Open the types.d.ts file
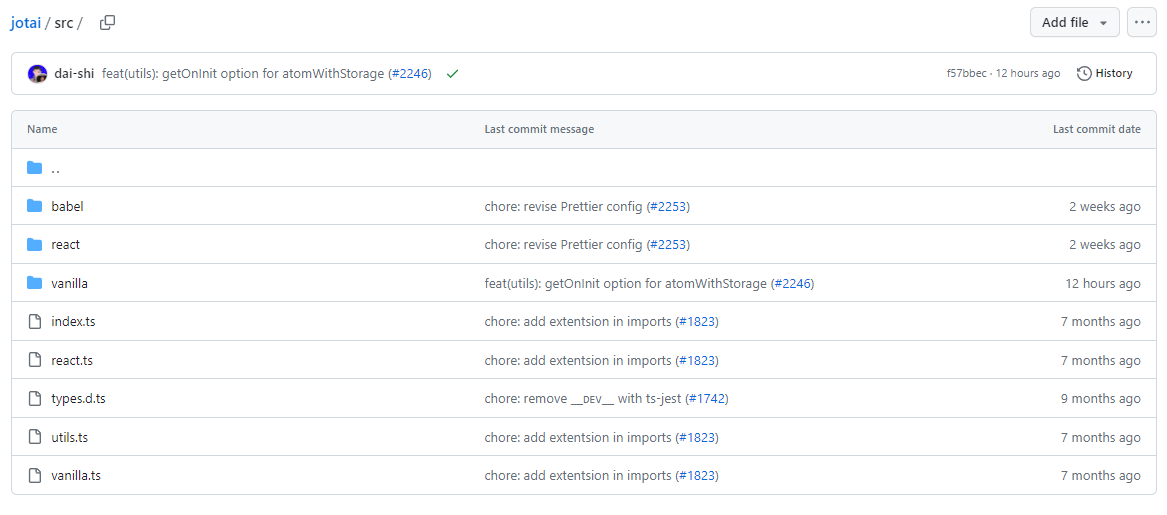The image size is (1167, 515). tap(78, 398)
